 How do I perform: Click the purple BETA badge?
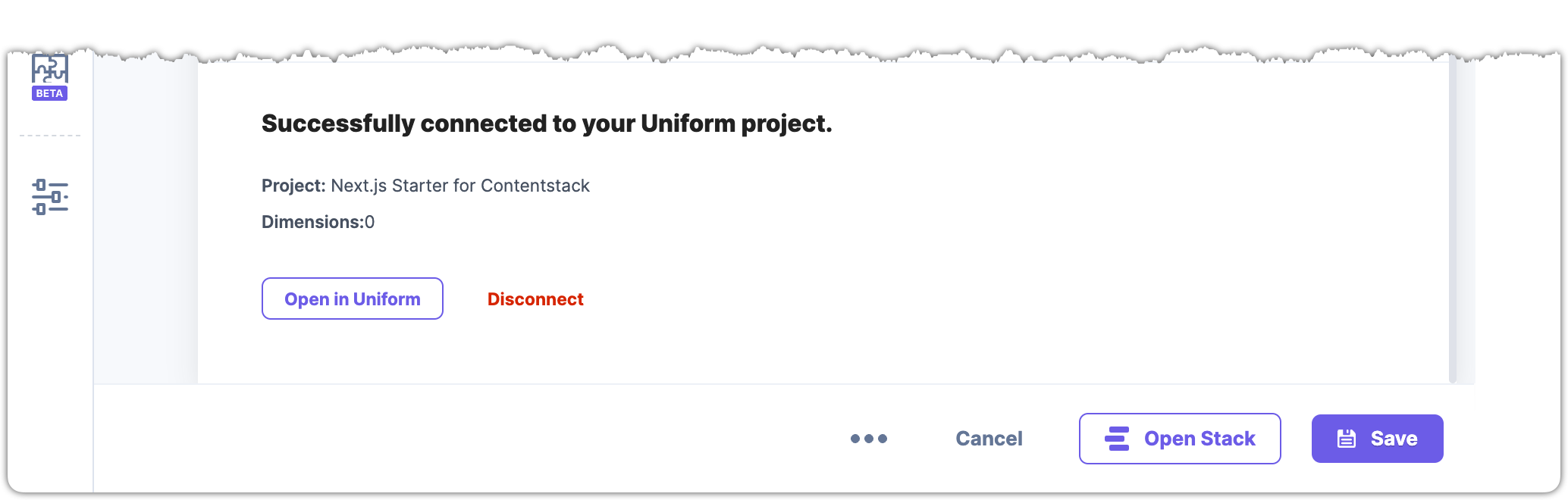click(49, 93)
